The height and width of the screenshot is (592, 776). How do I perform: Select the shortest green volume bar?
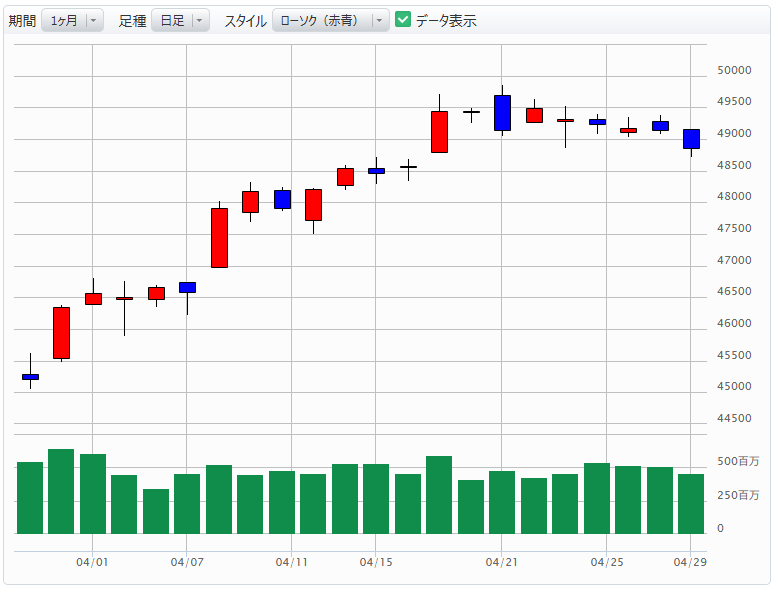(x=156, y=511)
